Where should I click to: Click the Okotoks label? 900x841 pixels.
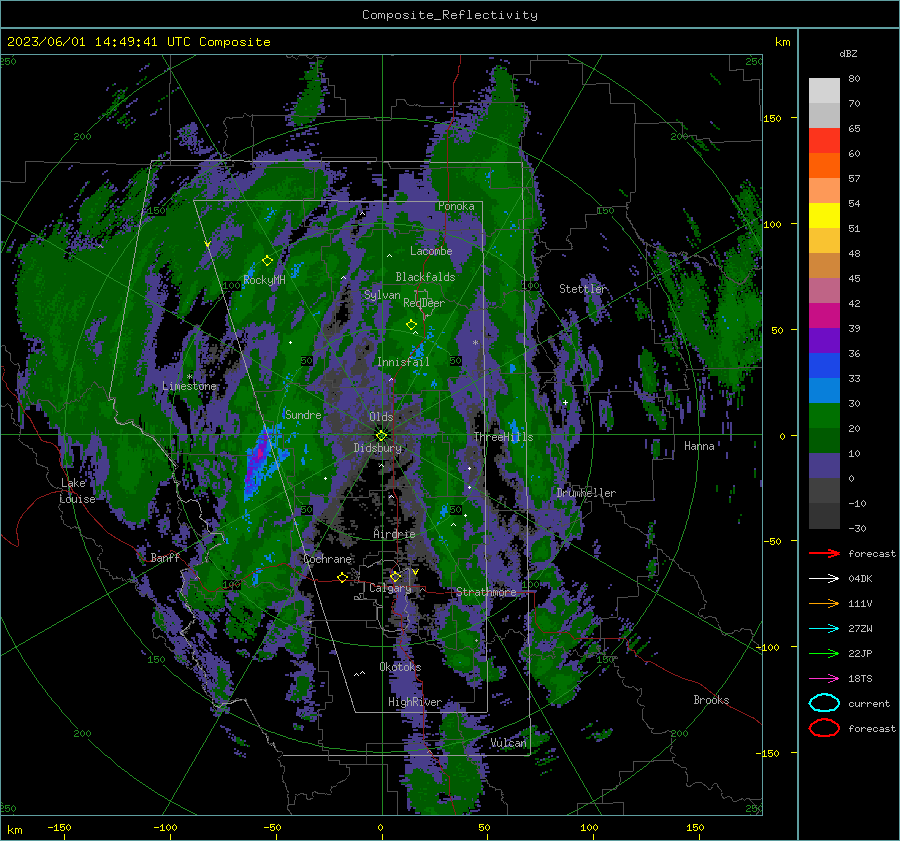(400, 667)
